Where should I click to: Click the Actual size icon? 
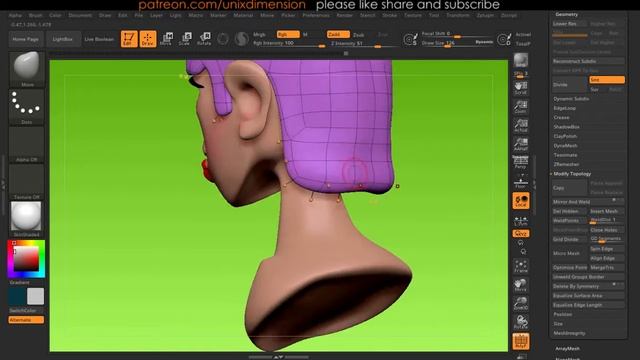coord(520,126)
